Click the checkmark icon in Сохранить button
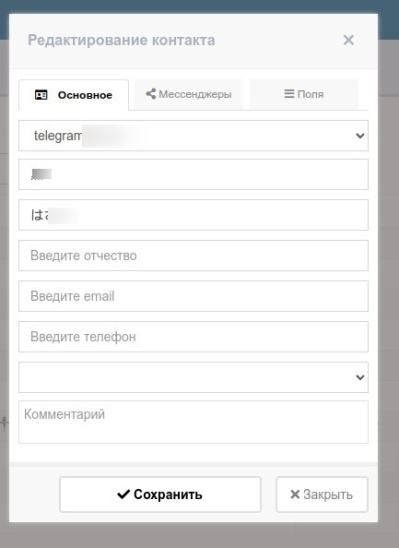 [124, 494]
